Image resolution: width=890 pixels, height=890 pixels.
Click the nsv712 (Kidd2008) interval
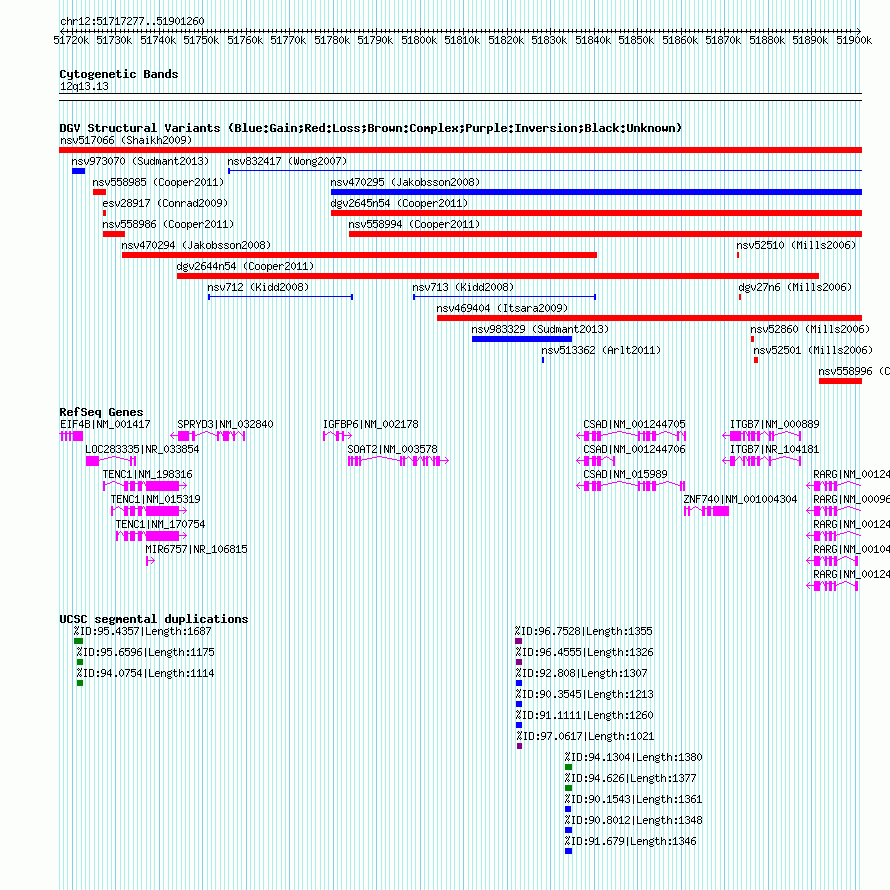click(x=280, y=297)
